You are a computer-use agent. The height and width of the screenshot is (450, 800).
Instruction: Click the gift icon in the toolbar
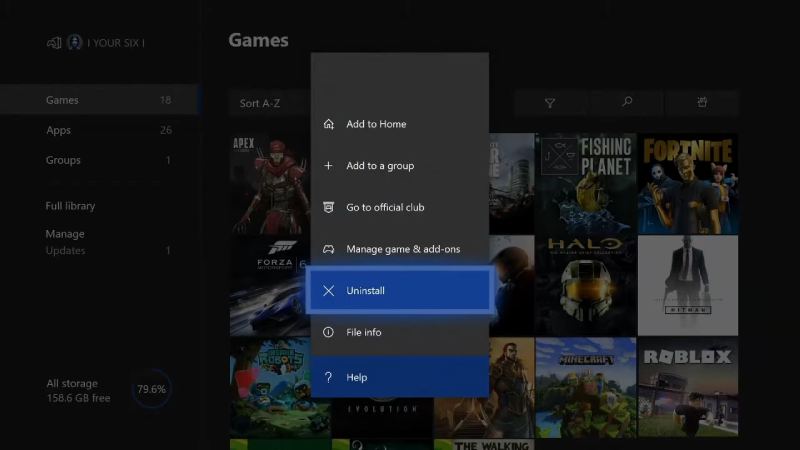pos(702,103)
